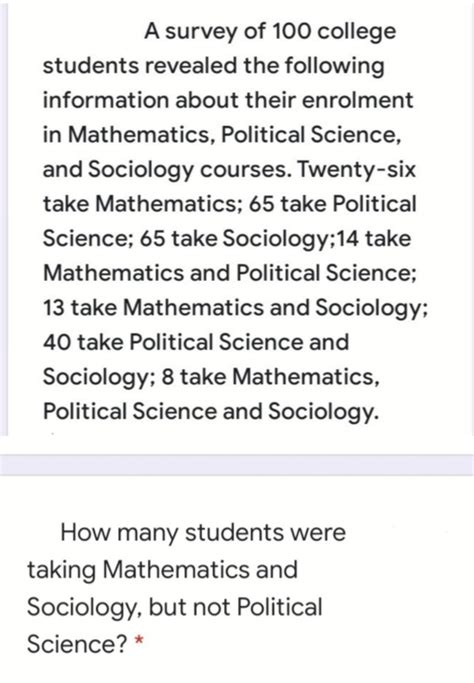The height and width of the screenshot is (683, 474).
Task: Click the left purple border of description card
Action: click(3, 218)
